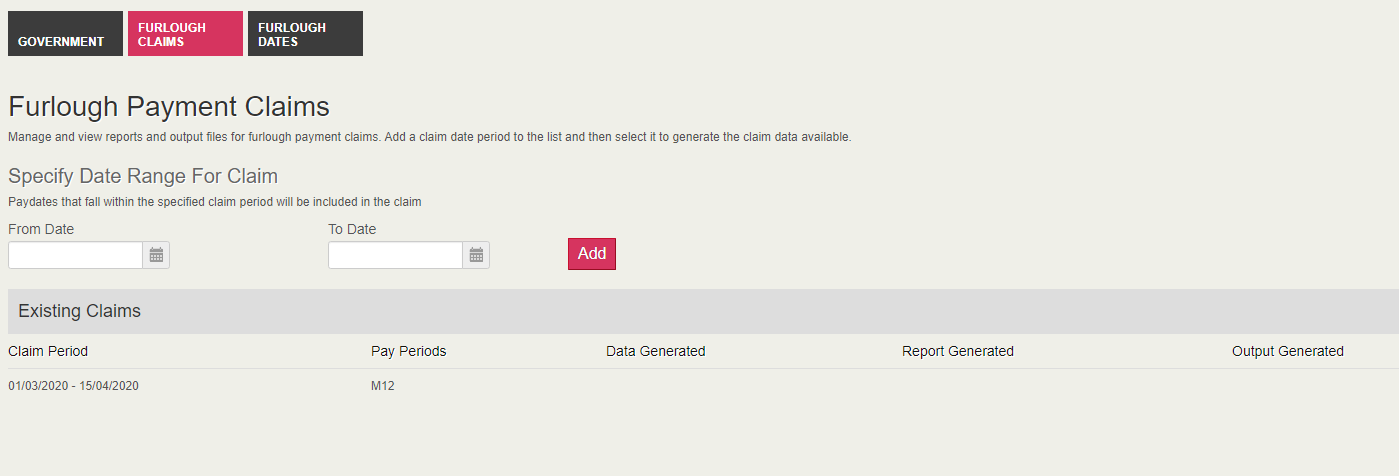Open the To Date calendar picker
The width and height of the screenshot is (1399, 476).
pos(476,255)
